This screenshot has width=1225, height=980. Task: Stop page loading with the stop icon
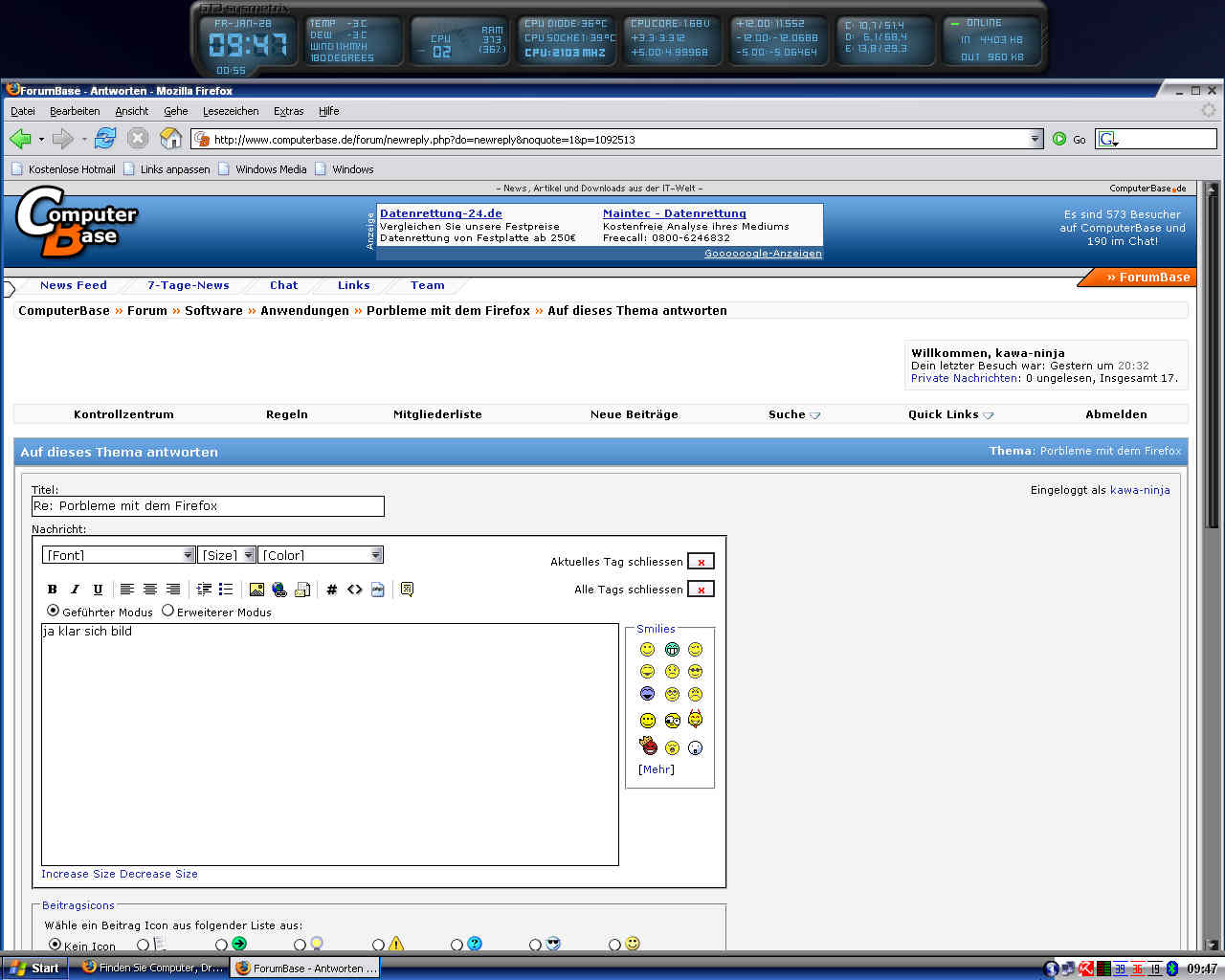point(138,139)
